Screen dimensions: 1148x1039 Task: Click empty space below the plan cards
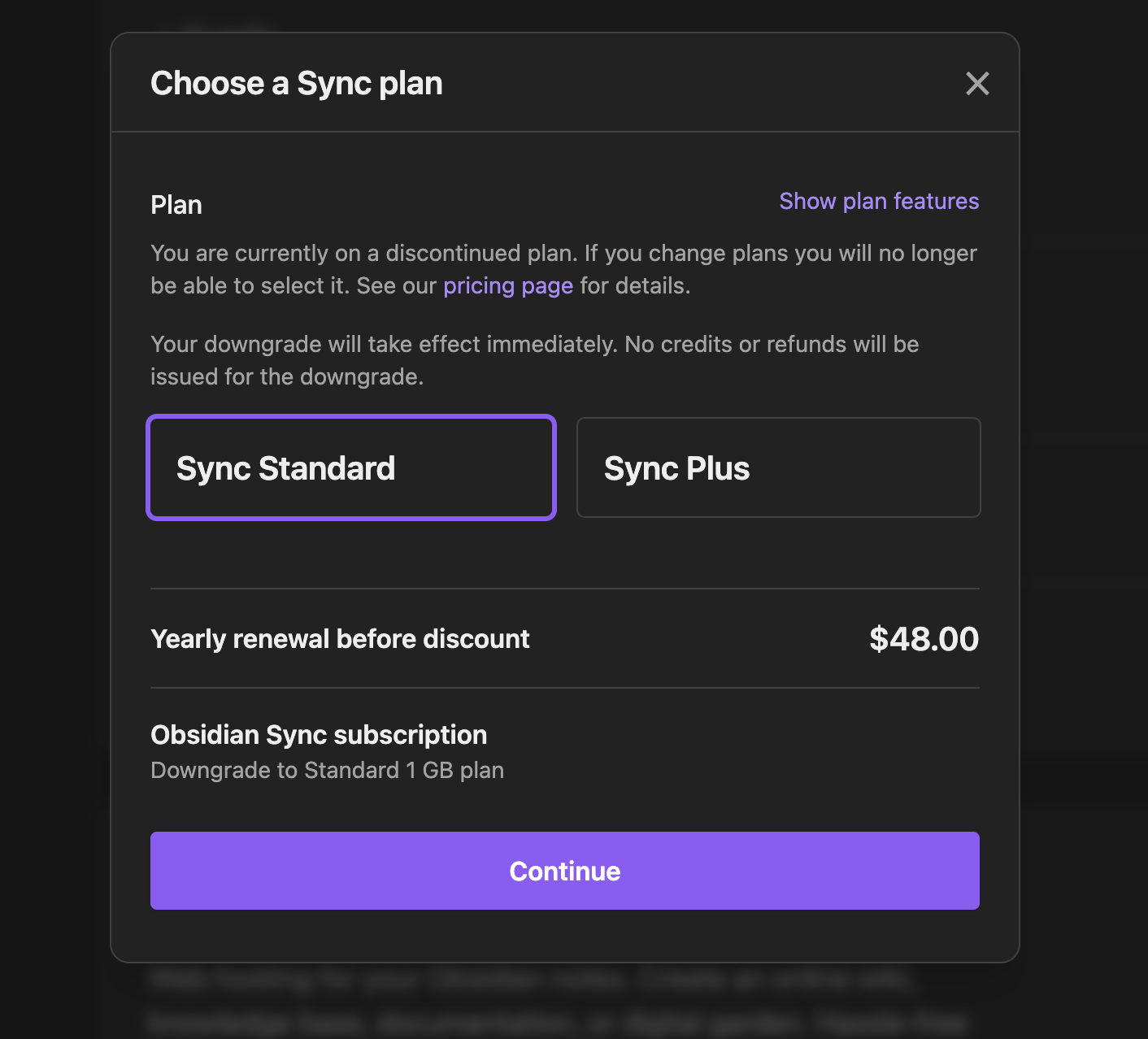[x=564, y=553]
